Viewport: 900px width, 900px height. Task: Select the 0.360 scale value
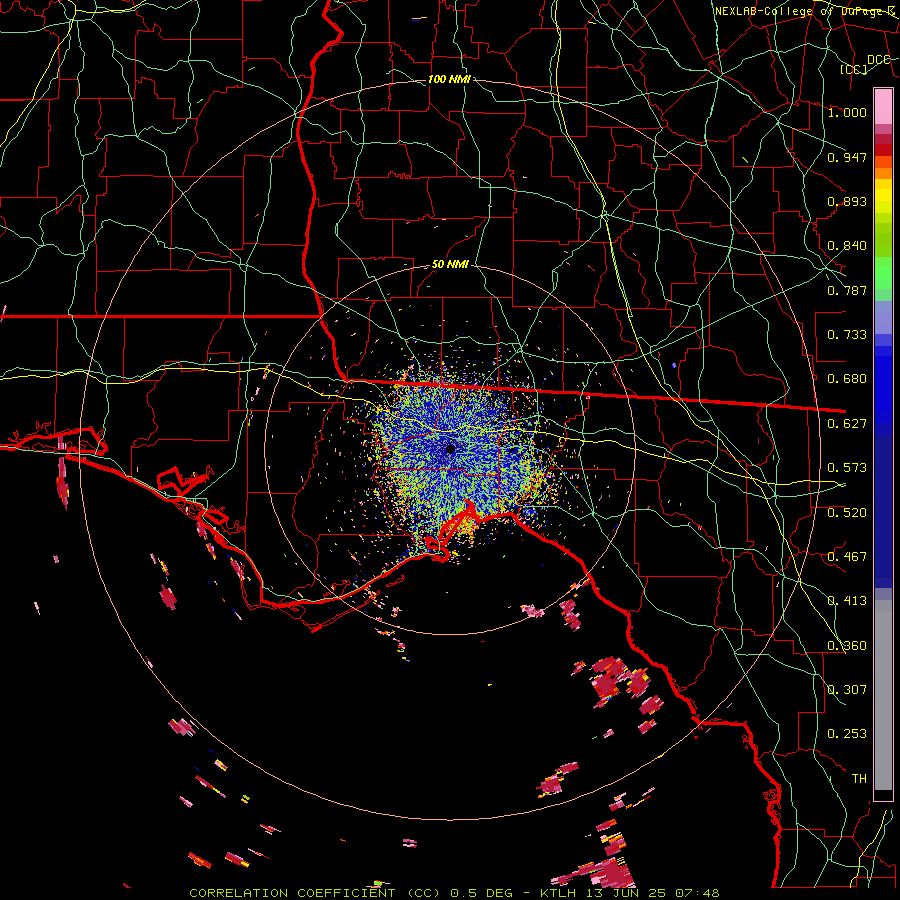tap(847, 646)
